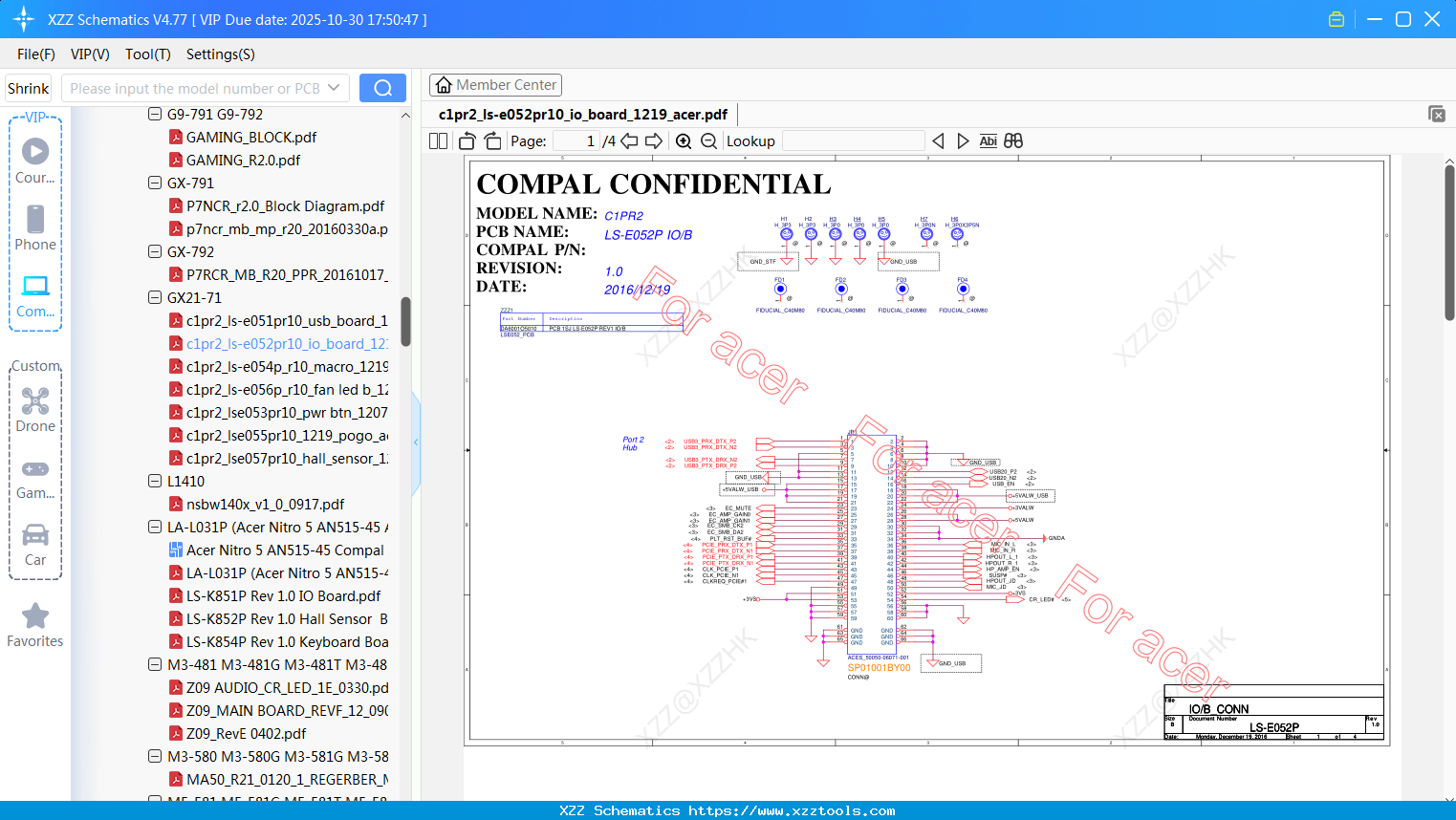The image size is (1456, 820).
Task: Click the binoculars search icon
Action: point(1013,140)
